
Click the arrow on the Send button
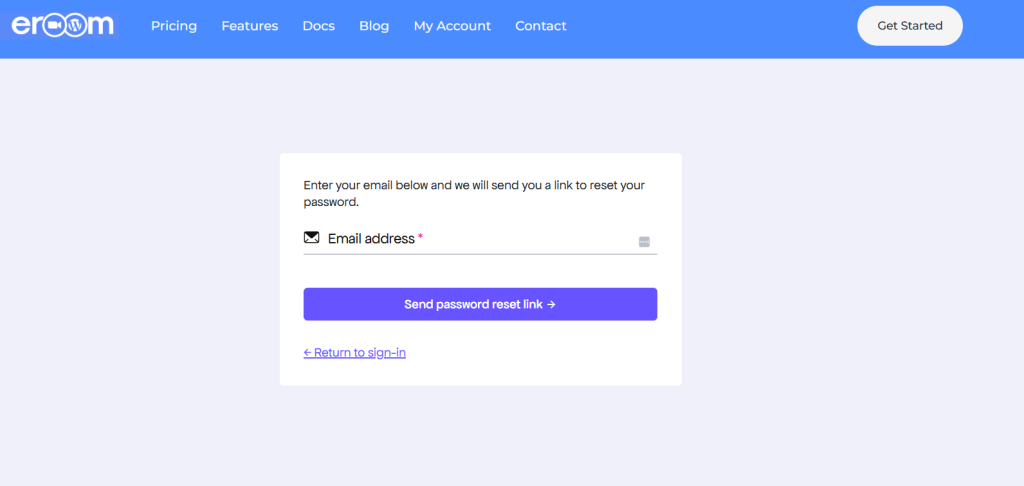point(551,304)
